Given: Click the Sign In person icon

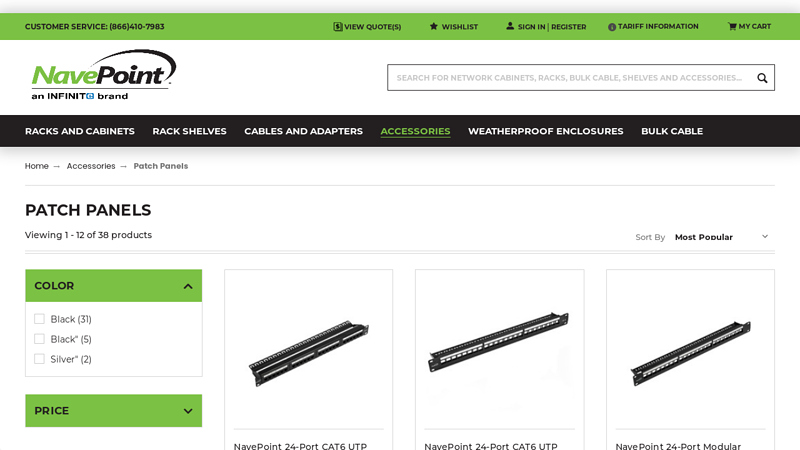Looking at the screenshot, I should [510, 26].
